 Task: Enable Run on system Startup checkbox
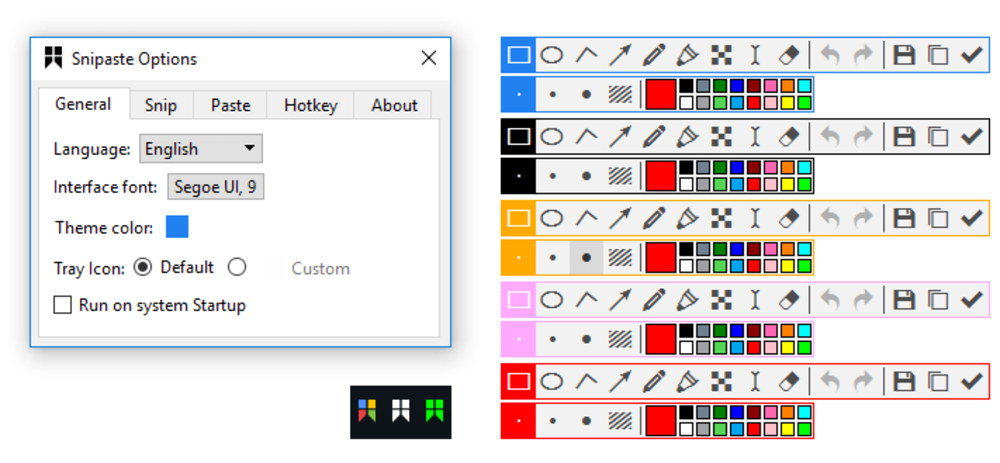[62, 305]
